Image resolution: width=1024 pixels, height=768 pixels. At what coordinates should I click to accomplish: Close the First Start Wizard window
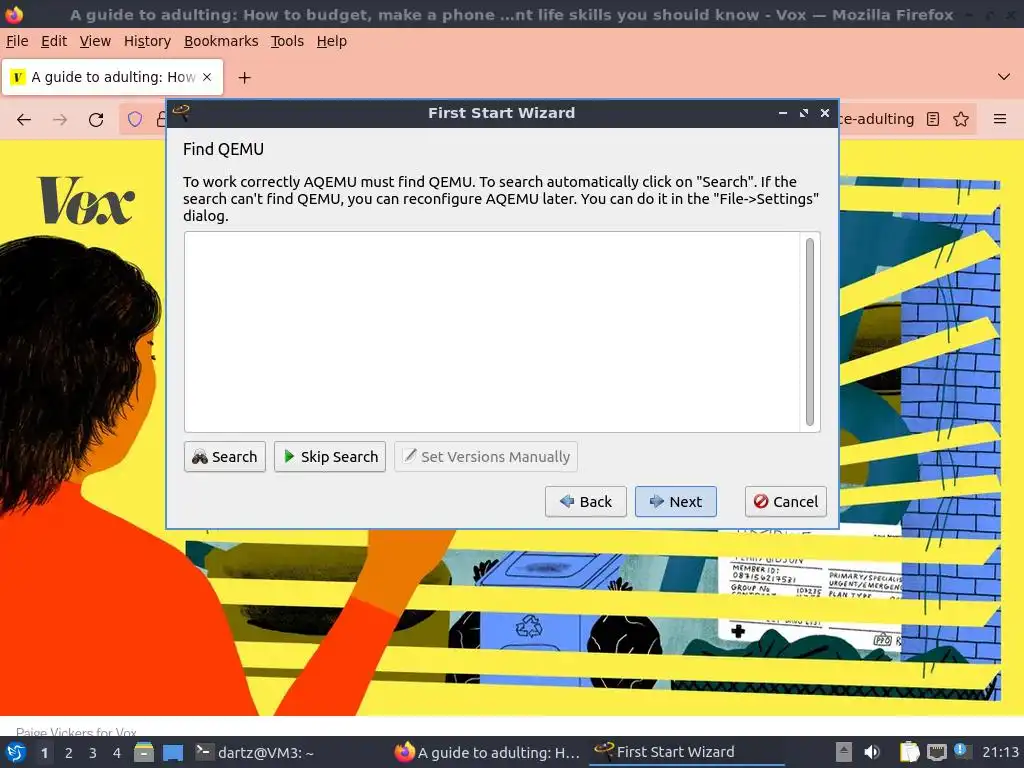click(x=825, y=113)
